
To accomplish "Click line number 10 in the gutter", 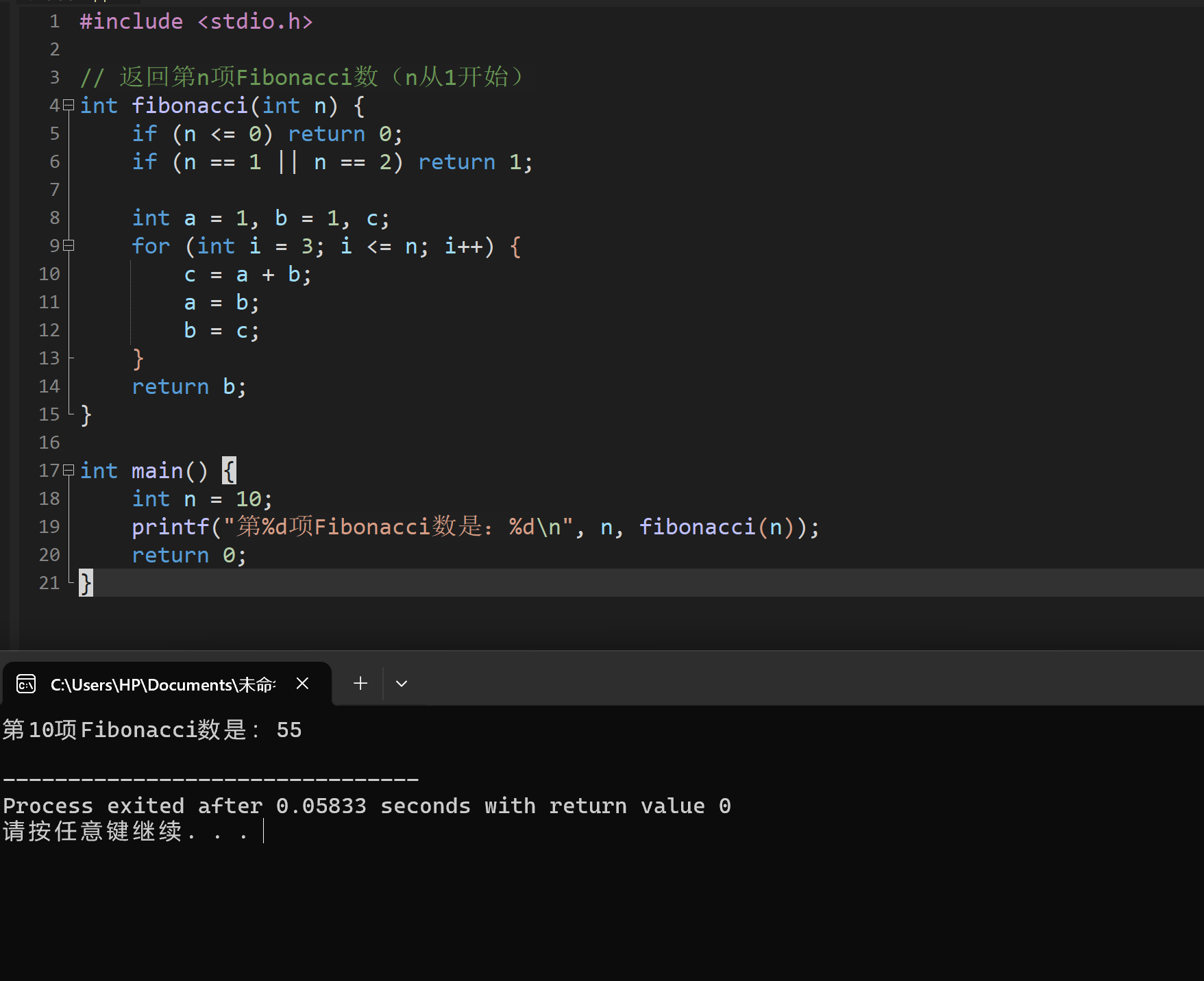I will point(49,274).
